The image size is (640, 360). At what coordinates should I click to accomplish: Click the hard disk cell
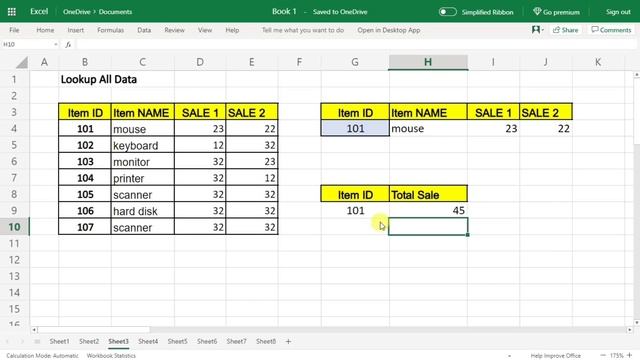click(x=142, y=211)
